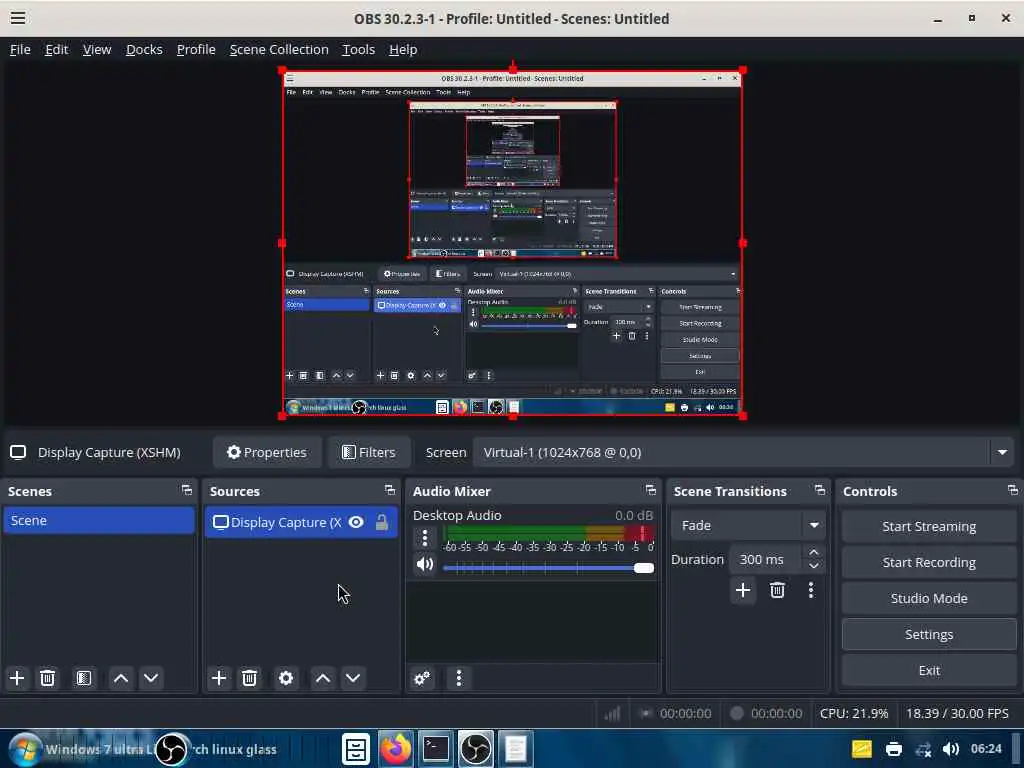Click the Start Streaming button
1024x768 pixels.
(929, 526)
